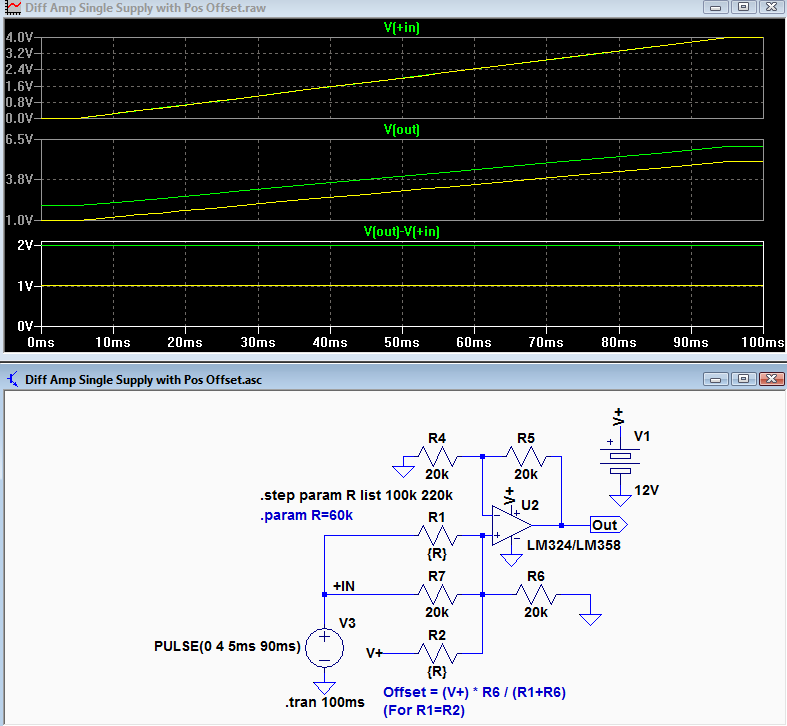Click the V3 reference designator
Viewport: 787px width, 726px height.
[347, 623]
